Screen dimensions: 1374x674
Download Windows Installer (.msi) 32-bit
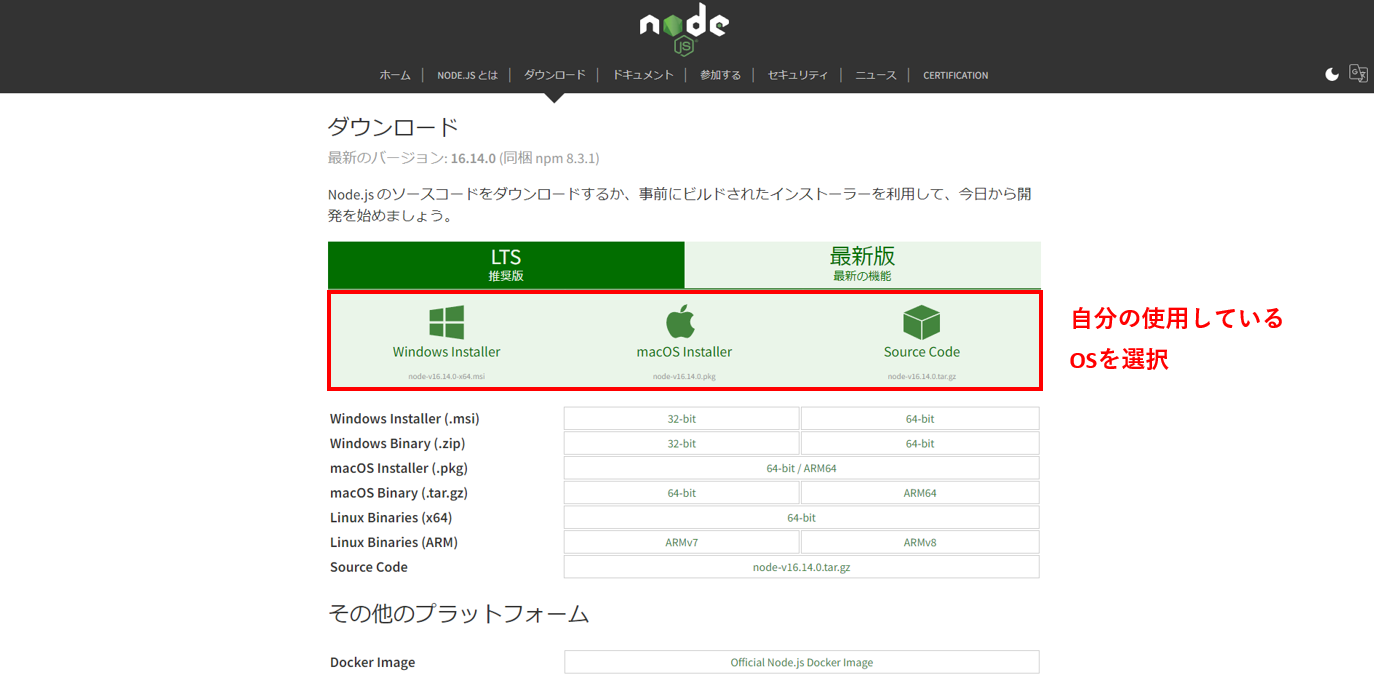(x=682, y=419)
